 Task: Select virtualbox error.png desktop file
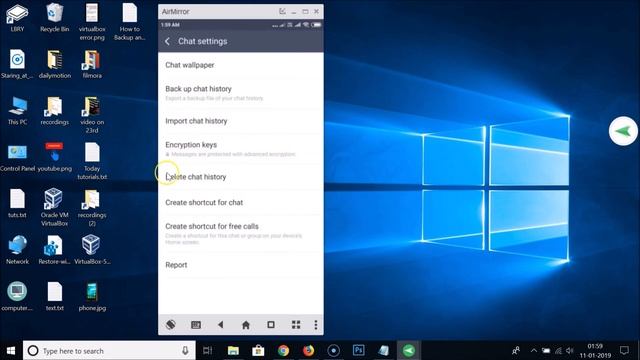(x=92, y=22)
